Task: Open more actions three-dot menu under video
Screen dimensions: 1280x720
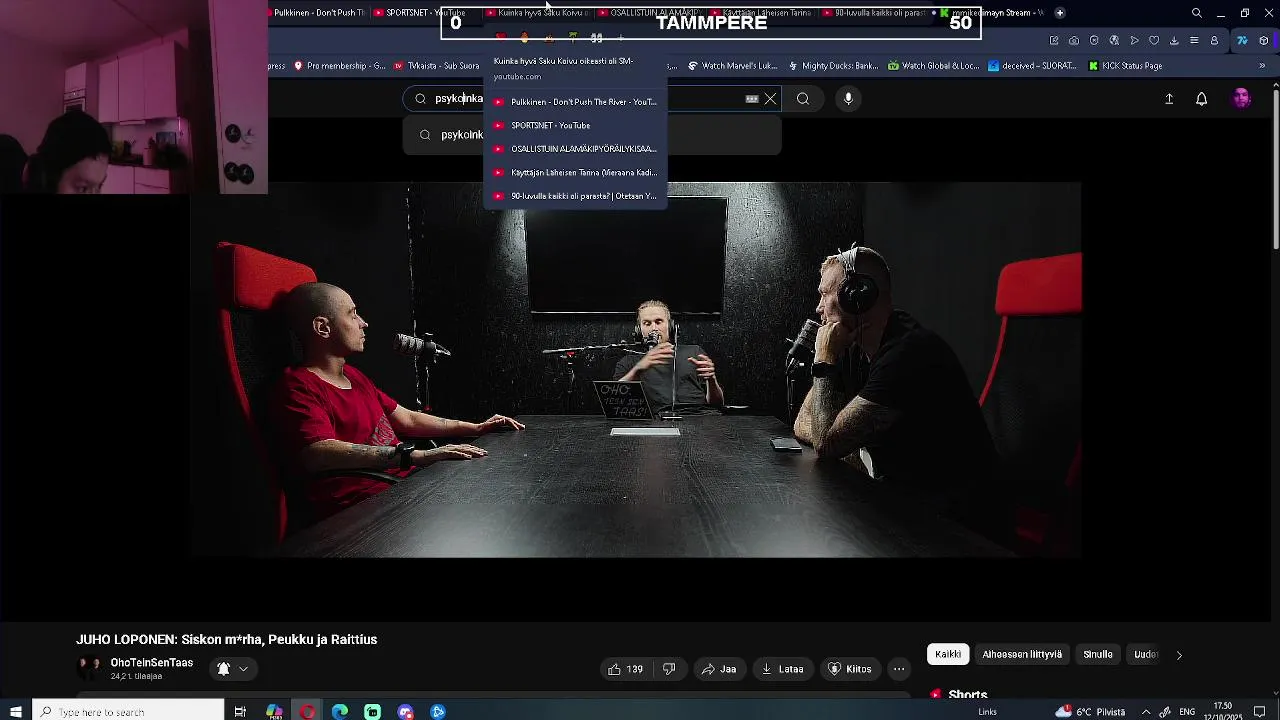Action: click(x=899, y=669)
